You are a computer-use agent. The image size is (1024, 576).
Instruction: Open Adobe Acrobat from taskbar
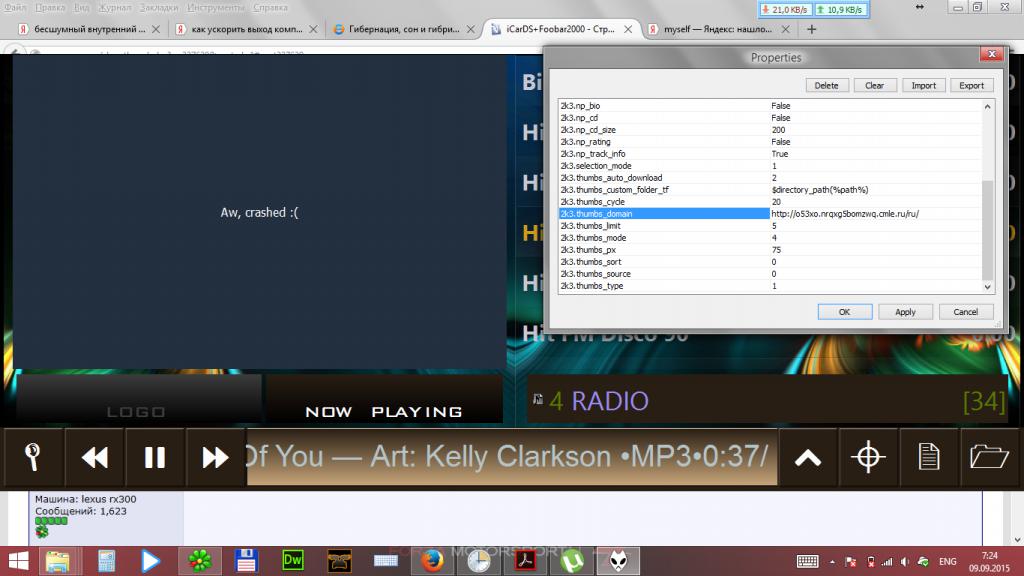526,561
